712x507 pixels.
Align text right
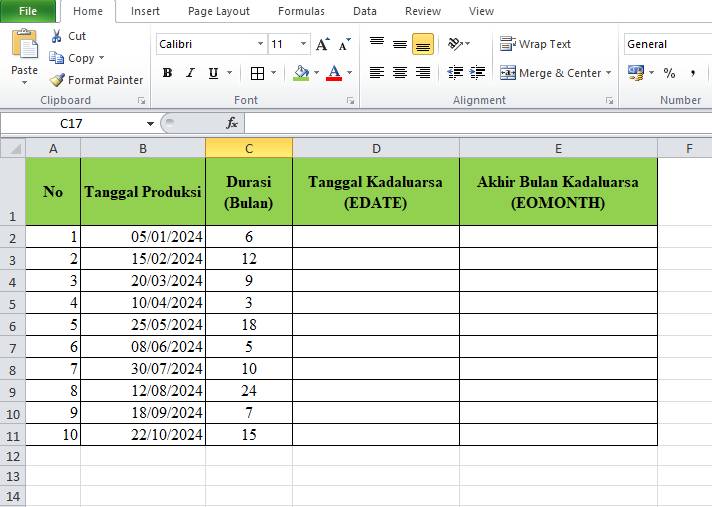(423, 73)
